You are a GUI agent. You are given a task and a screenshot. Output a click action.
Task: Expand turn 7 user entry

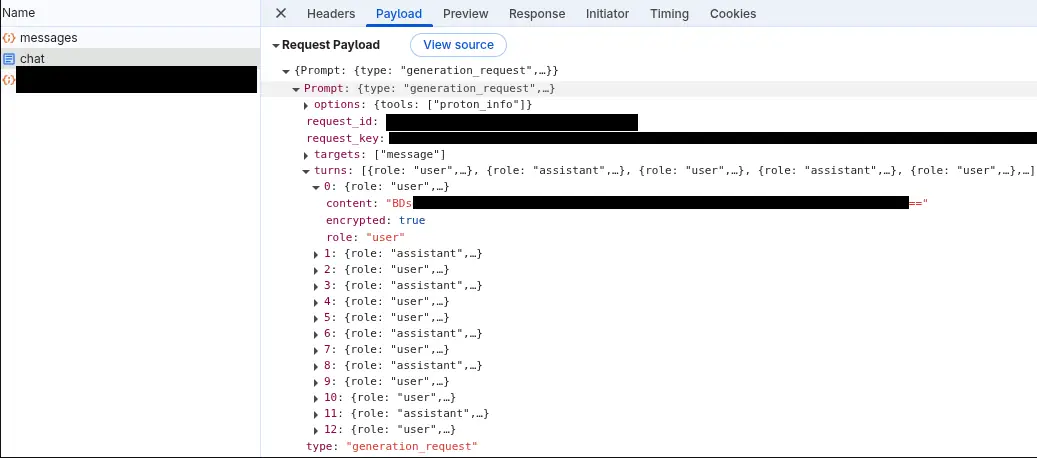(x=316, y=350)
